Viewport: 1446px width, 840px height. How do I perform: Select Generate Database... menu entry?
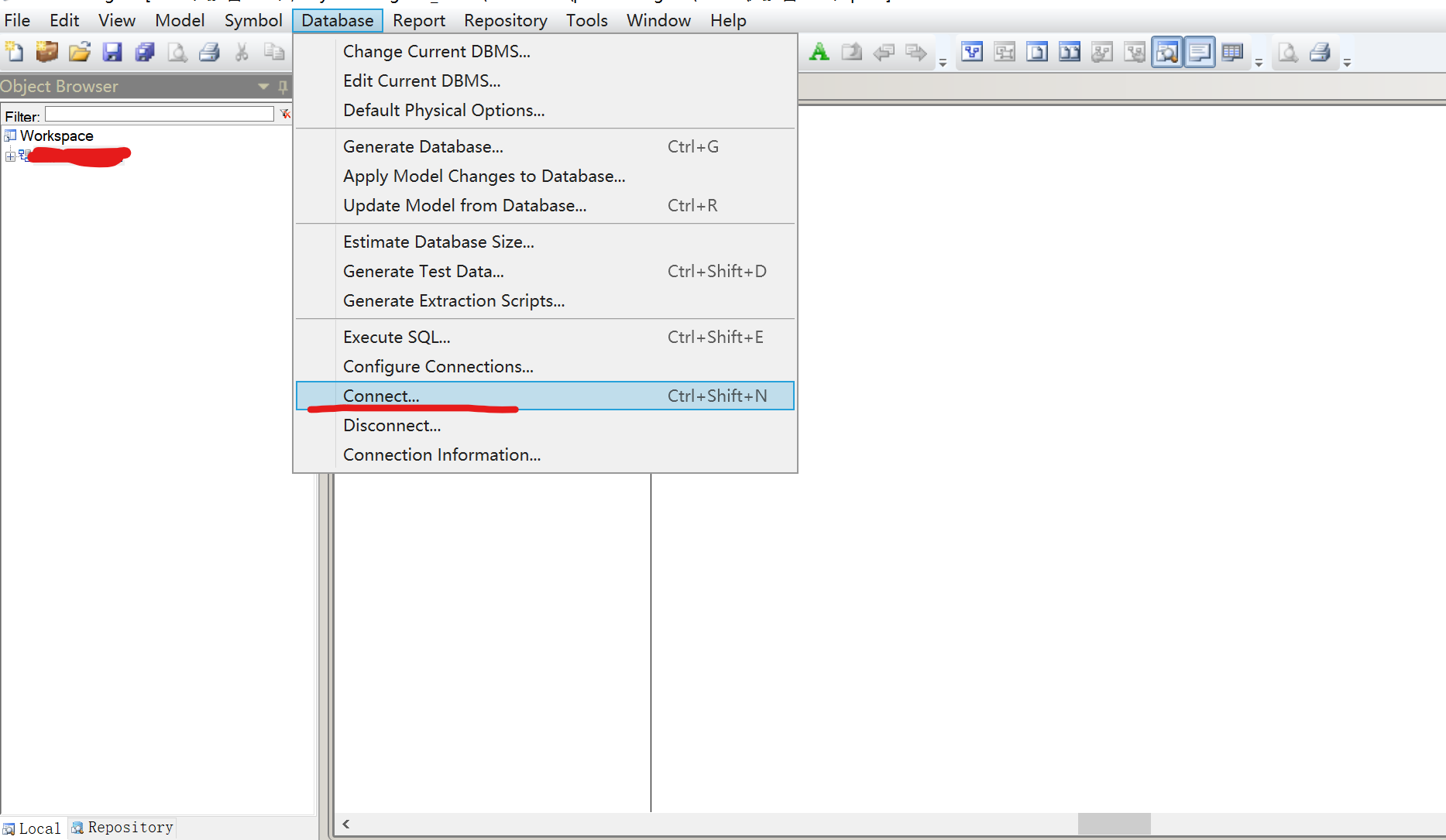click(545, 146)
